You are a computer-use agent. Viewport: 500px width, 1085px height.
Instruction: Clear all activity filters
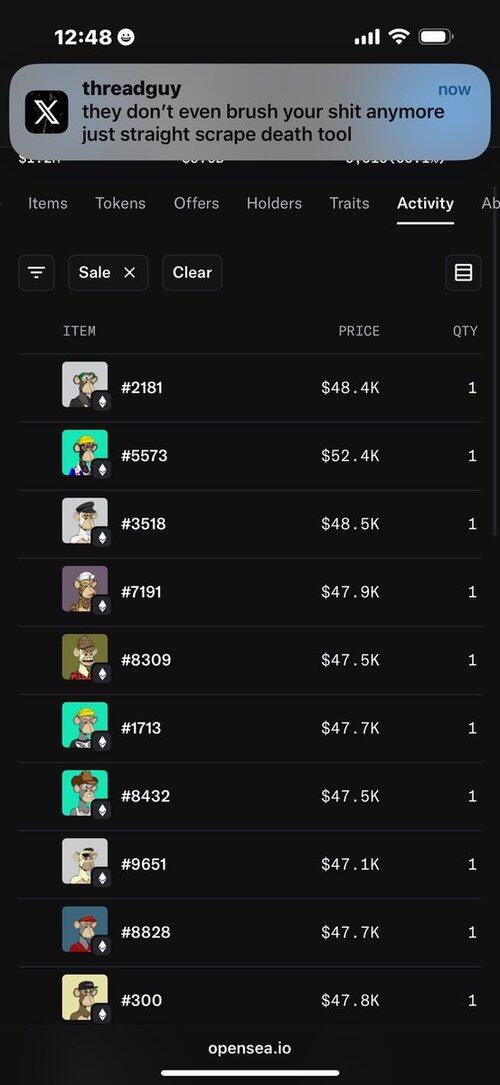[x=192, y=273]
